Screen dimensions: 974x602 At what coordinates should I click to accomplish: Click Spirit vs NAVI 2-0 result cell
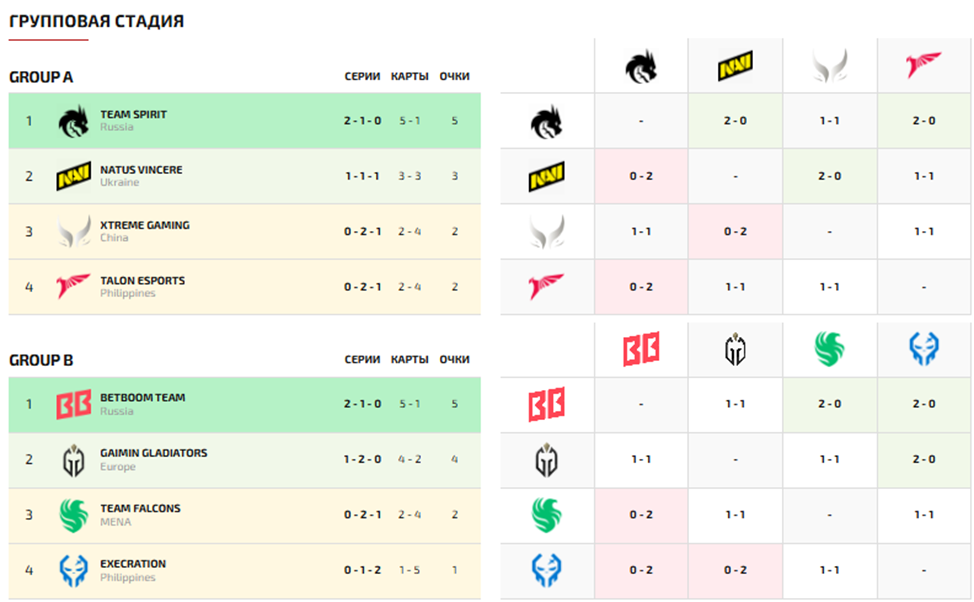click(x=735, y=121)
